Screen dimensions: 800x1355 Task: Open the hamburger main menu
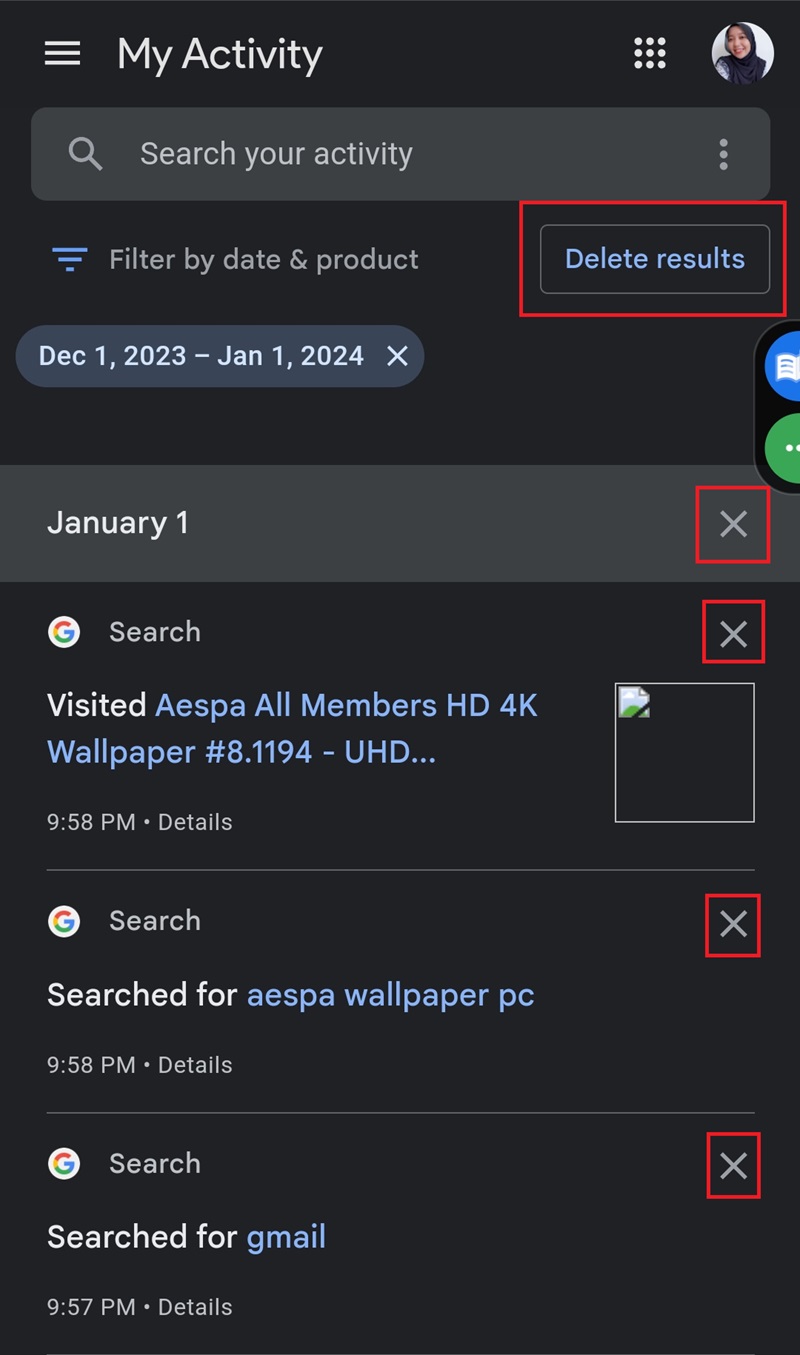[62, 53]
